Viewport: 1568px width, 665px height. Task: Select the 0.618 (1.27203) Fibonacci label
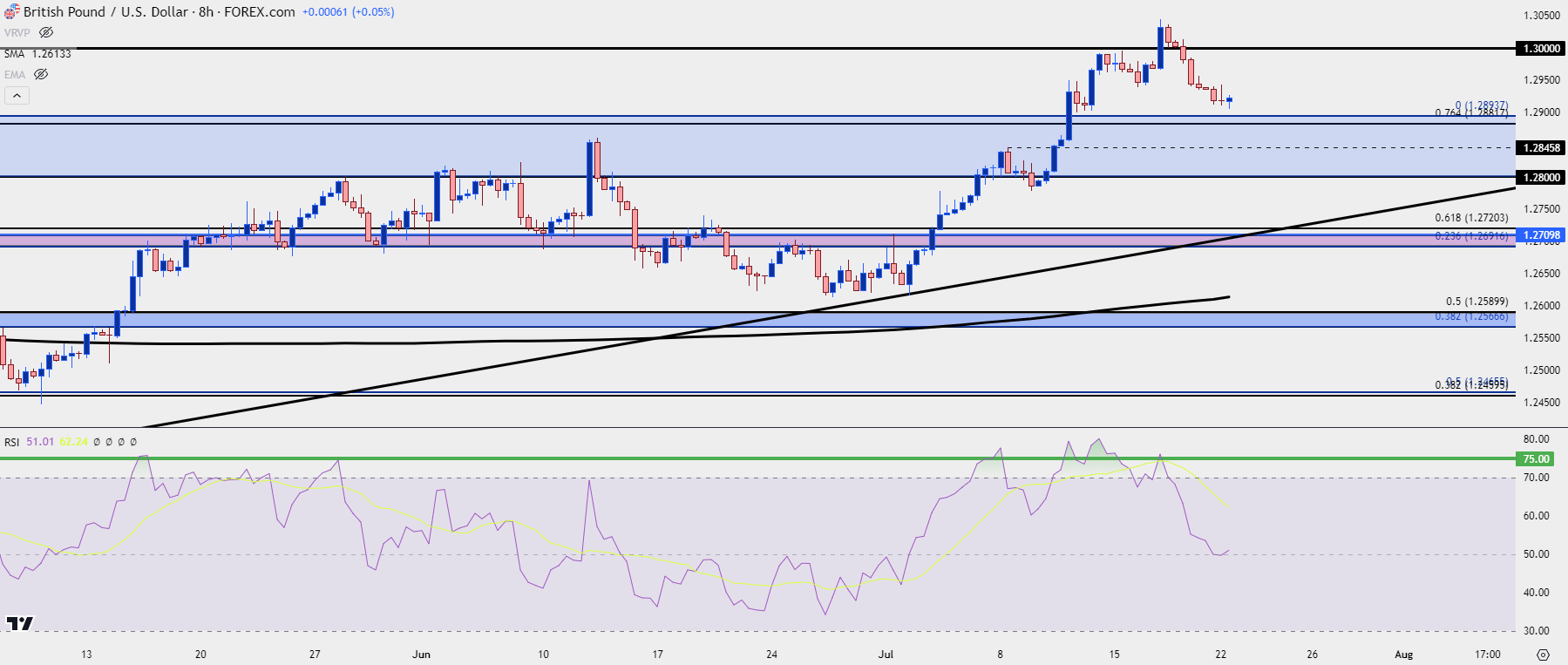1471,218
